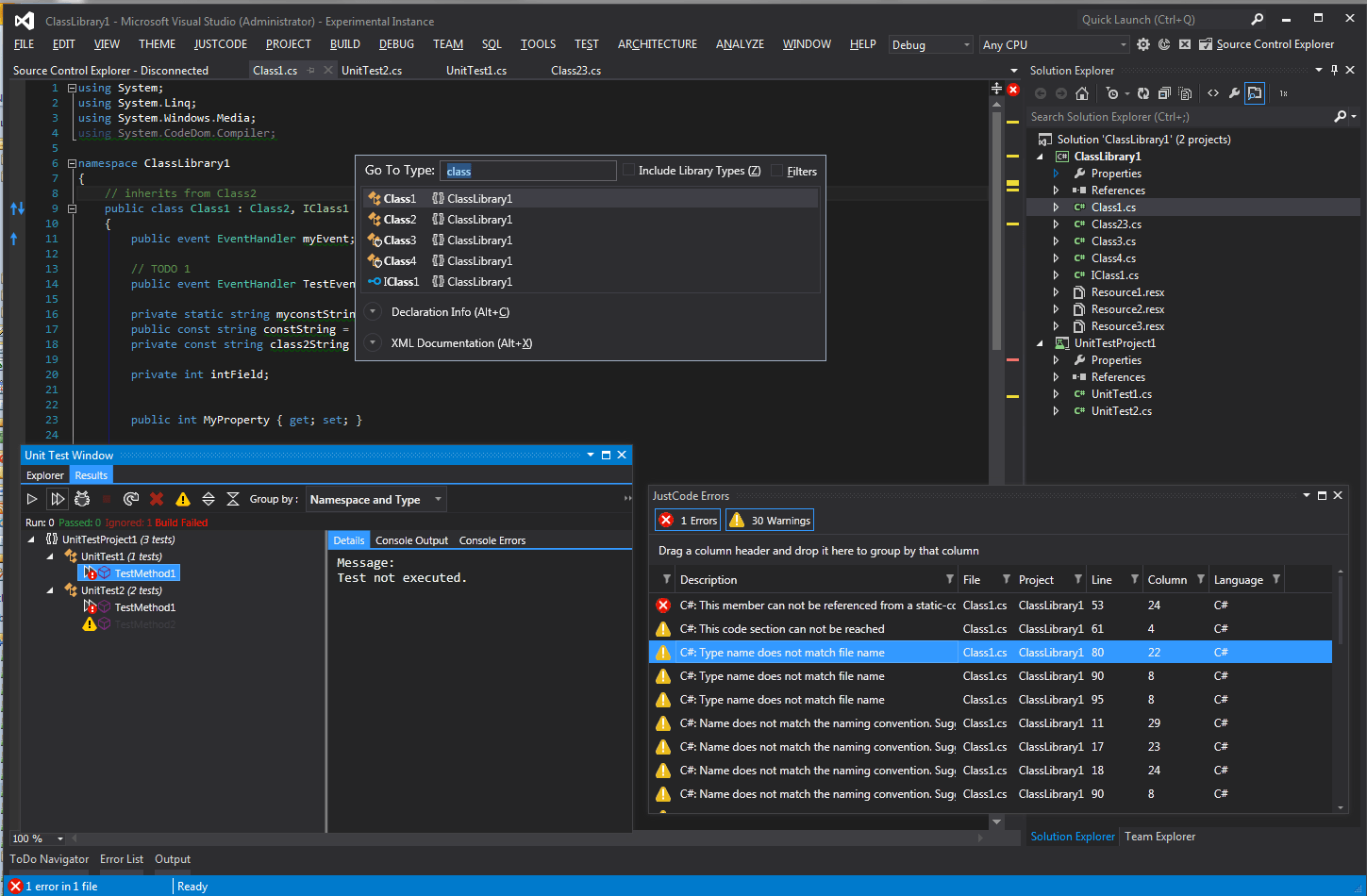Switch to UnitTest2.cs editor tab
Viewport: 1367px width, 896px height.
click(372, 70)
